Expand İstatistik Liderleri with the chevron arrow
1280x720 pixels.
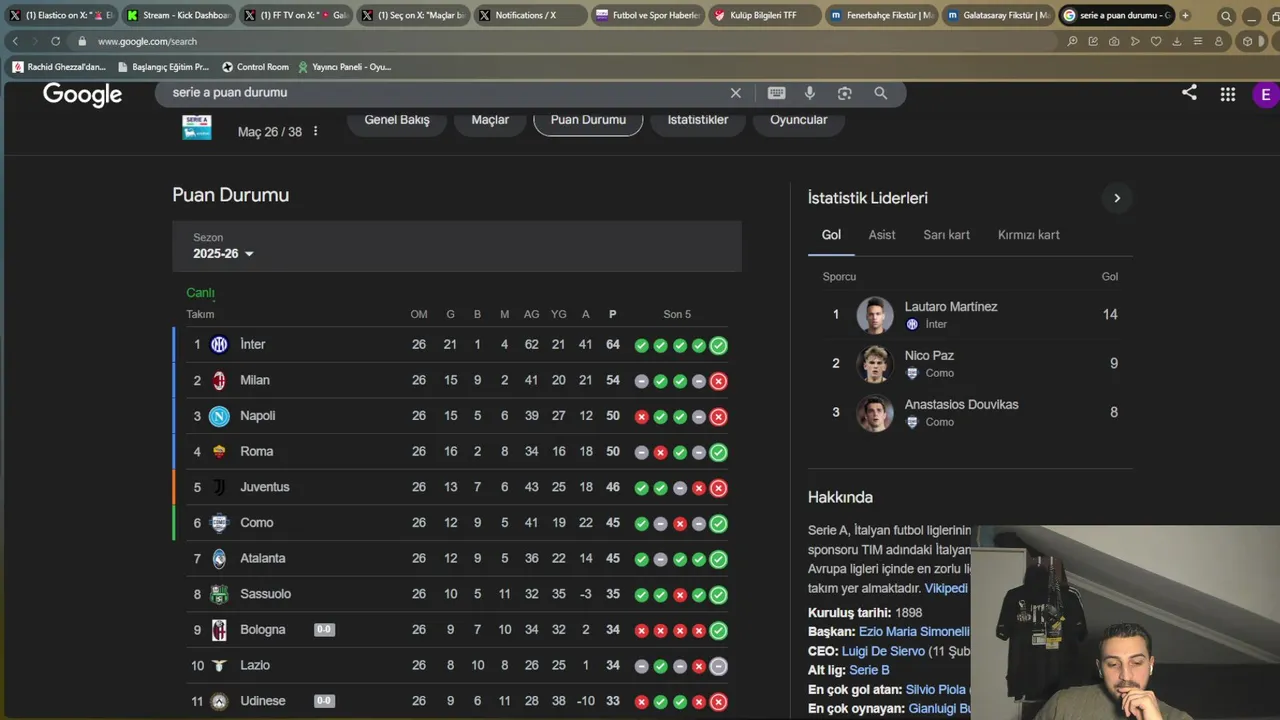pyautogui.click(x=1117, y=198)
